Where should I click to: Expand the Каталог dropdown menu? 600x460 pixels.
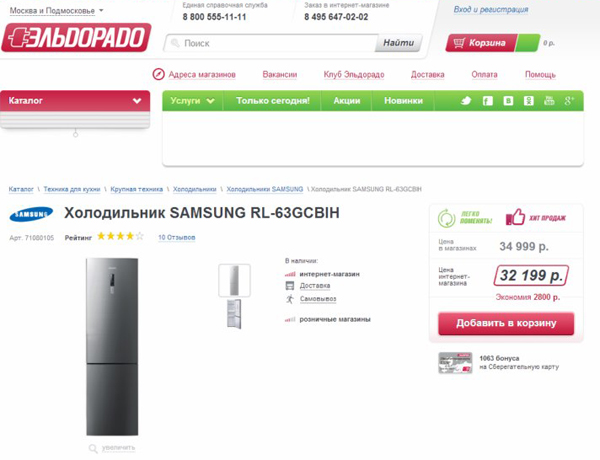[137, 101]
